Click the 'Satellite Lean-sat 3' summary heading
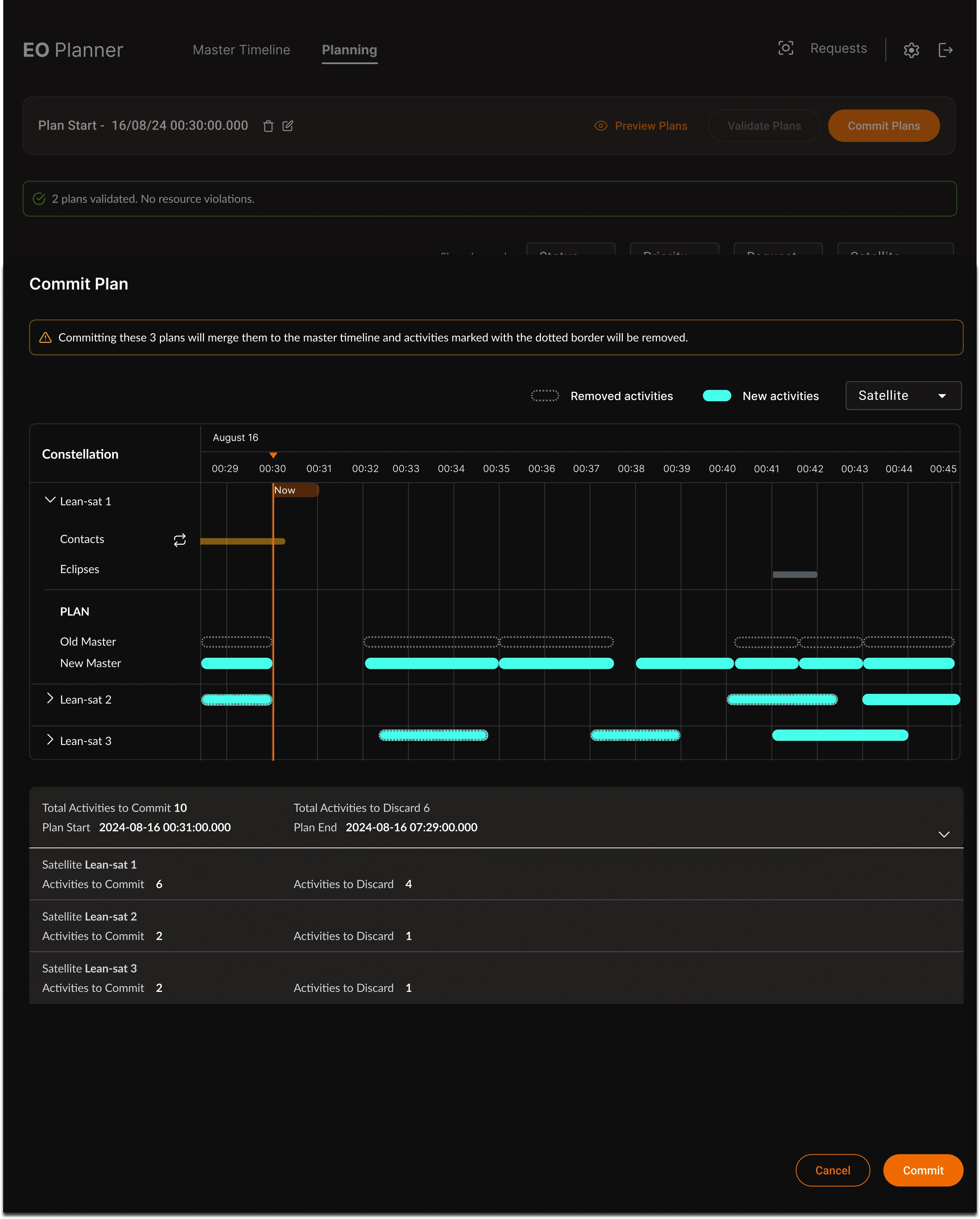Viewport: 980px width, 1219px height. click(x=89, y=968)
